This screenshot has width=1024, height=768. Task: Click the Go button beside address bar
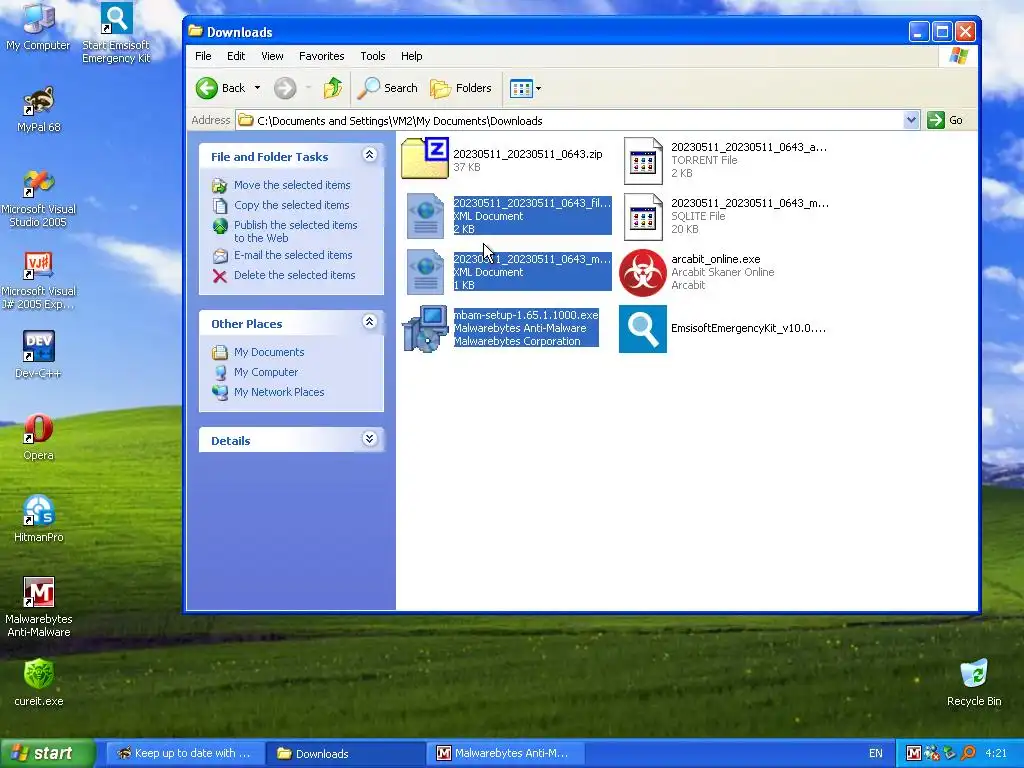[946, 120]
